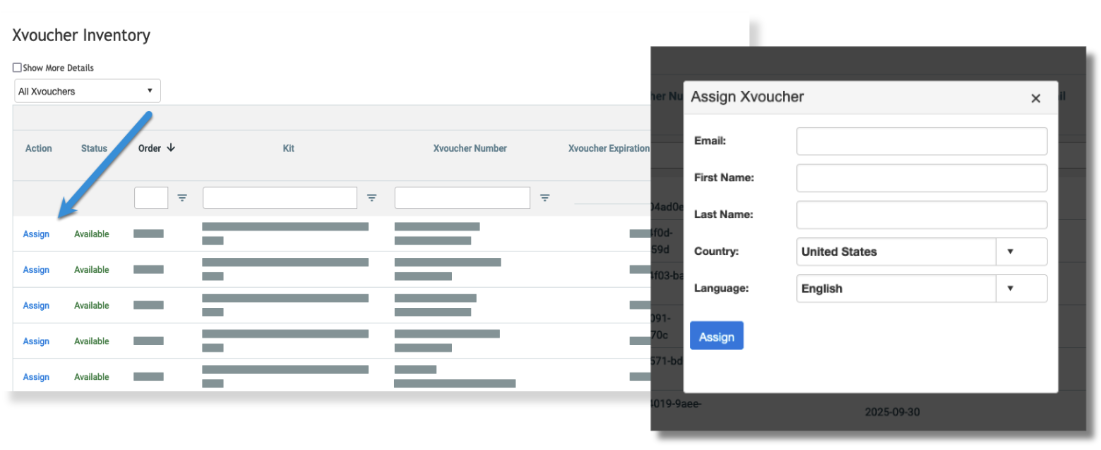Sort by the Status column header

(94, 149)
